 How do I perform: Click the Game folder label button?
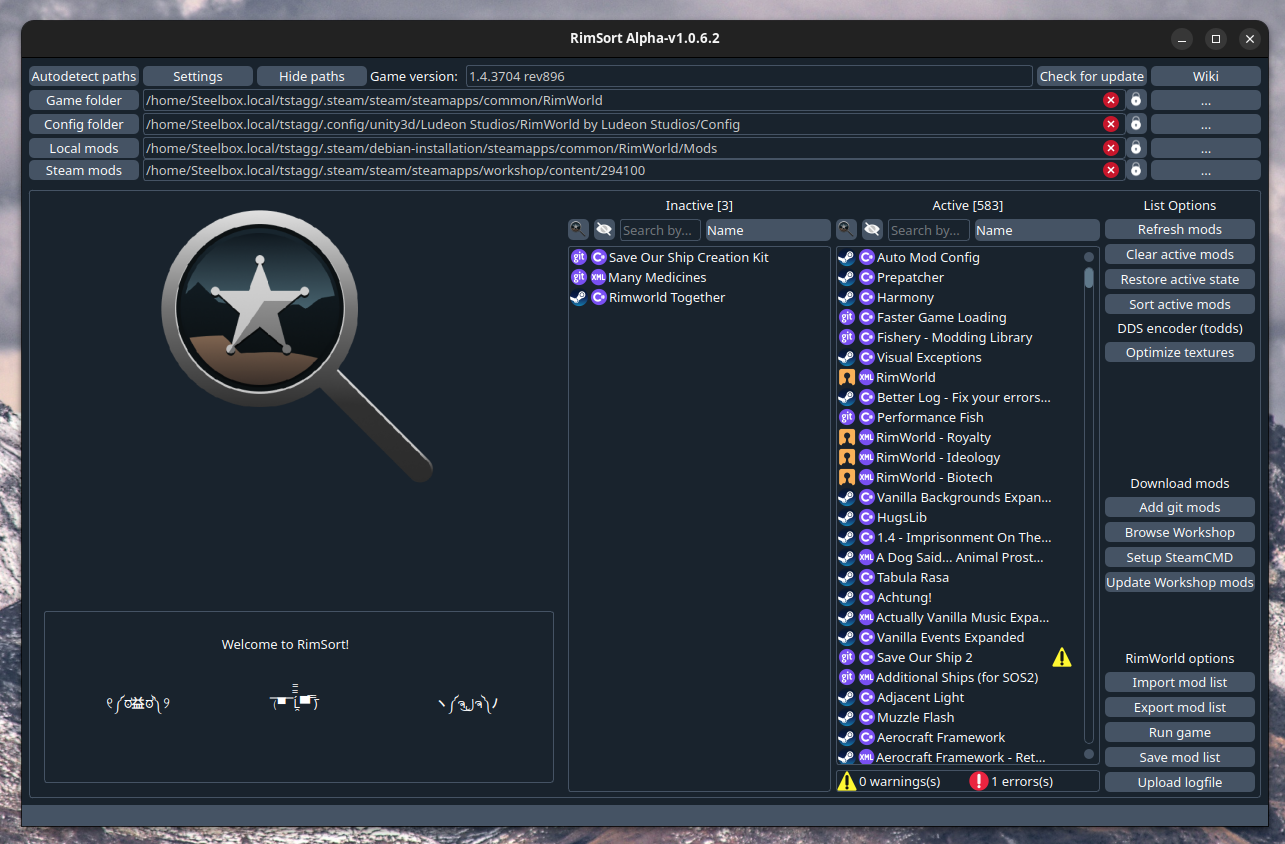84,100
